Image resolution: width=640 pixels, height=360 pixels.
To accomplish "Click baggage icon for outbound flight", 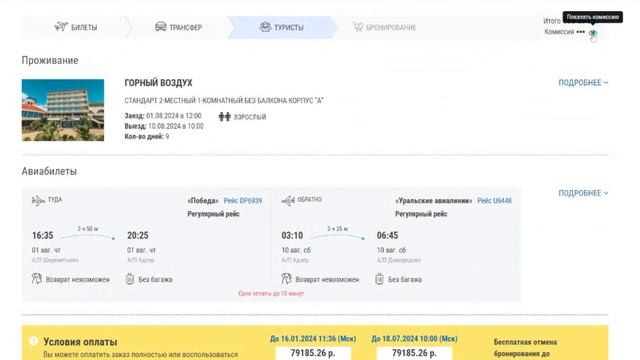I will click(130, 279).
